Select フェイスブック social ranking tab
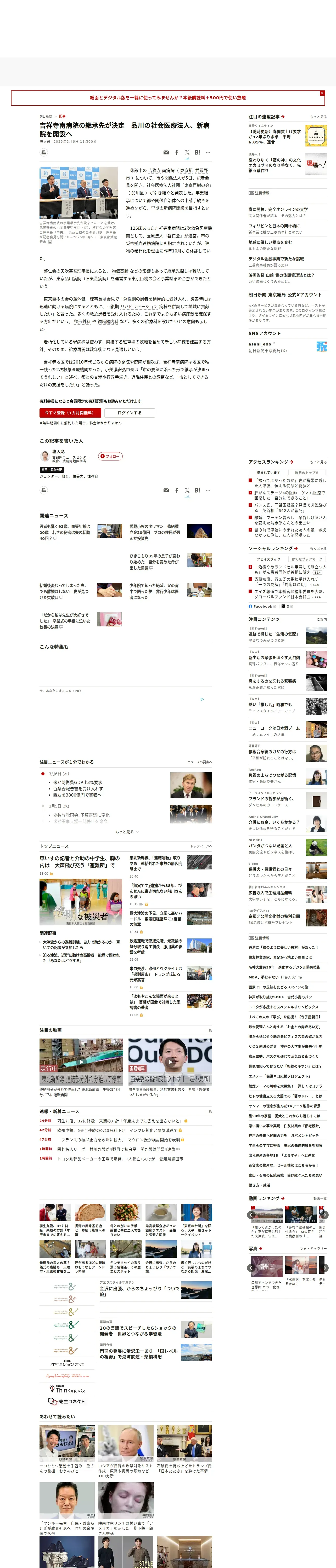The image size is (336, 1568). pos(268,559)
